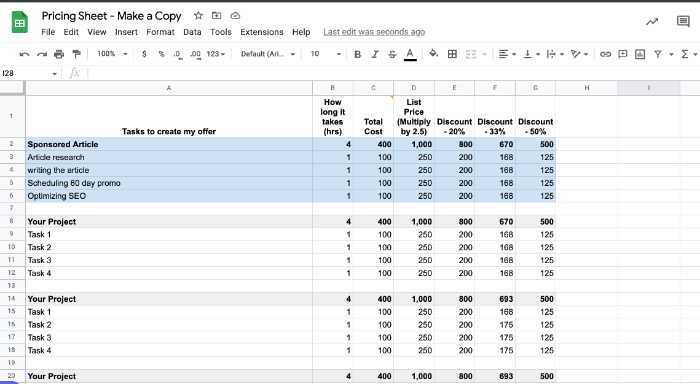This screenshot has height=384, width=700.
Task: Open the comment history icon
Action: [x=683, y=21]
